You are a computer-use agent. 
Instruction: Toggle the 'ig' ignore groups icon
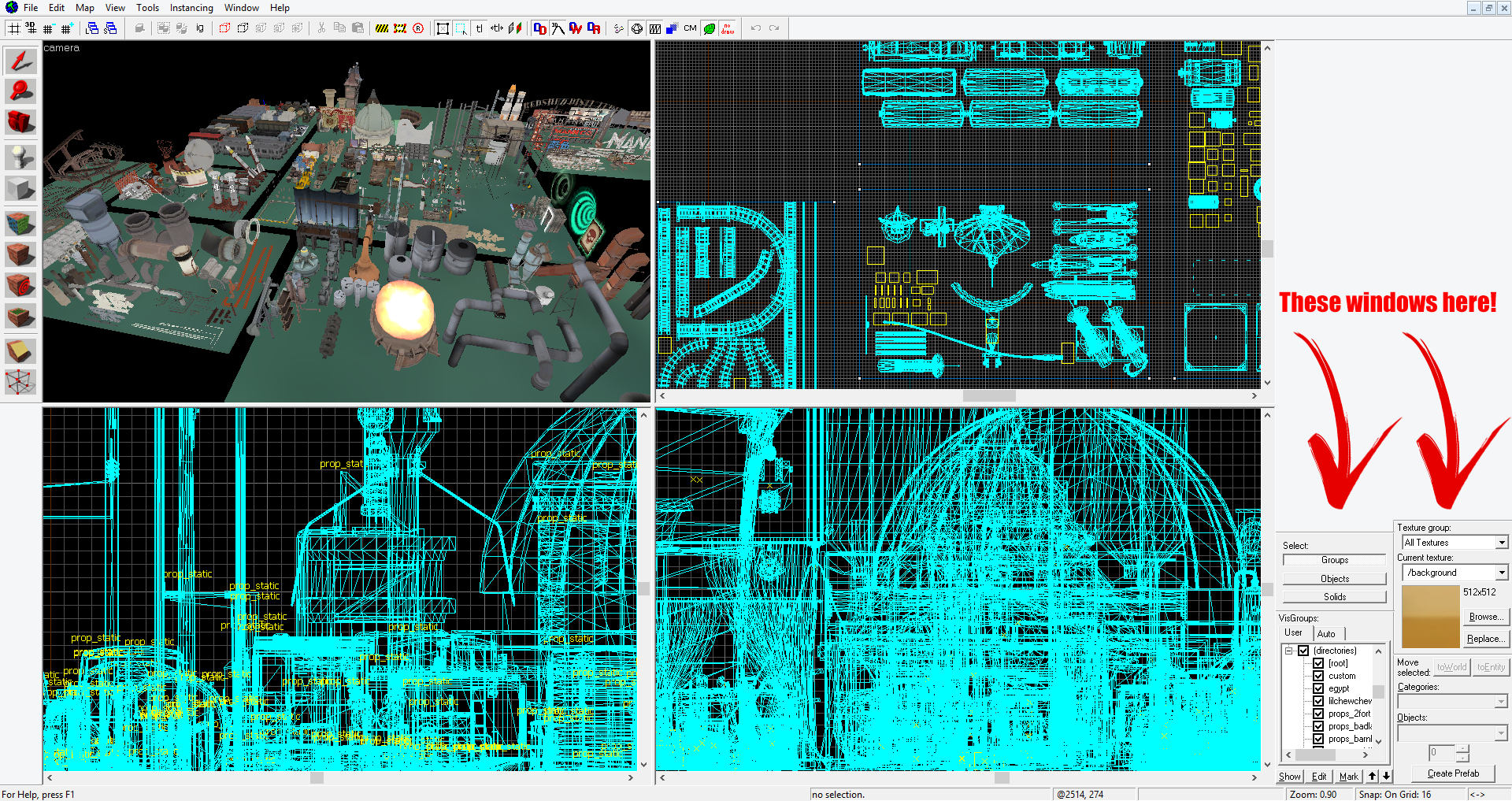point(200,28)
